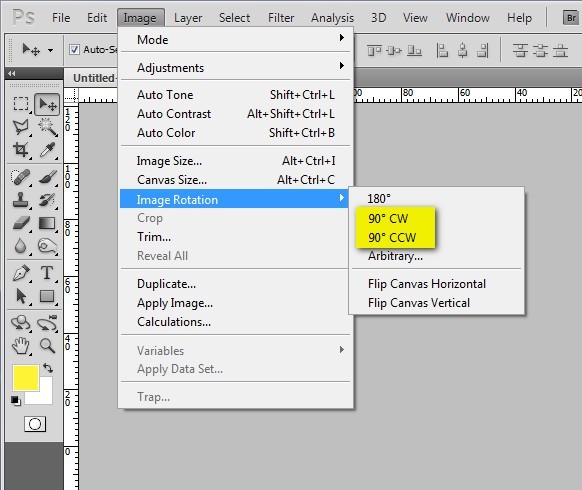Launch Bridge with the Br button
582x490 pixels.
[x=571, y=17]
